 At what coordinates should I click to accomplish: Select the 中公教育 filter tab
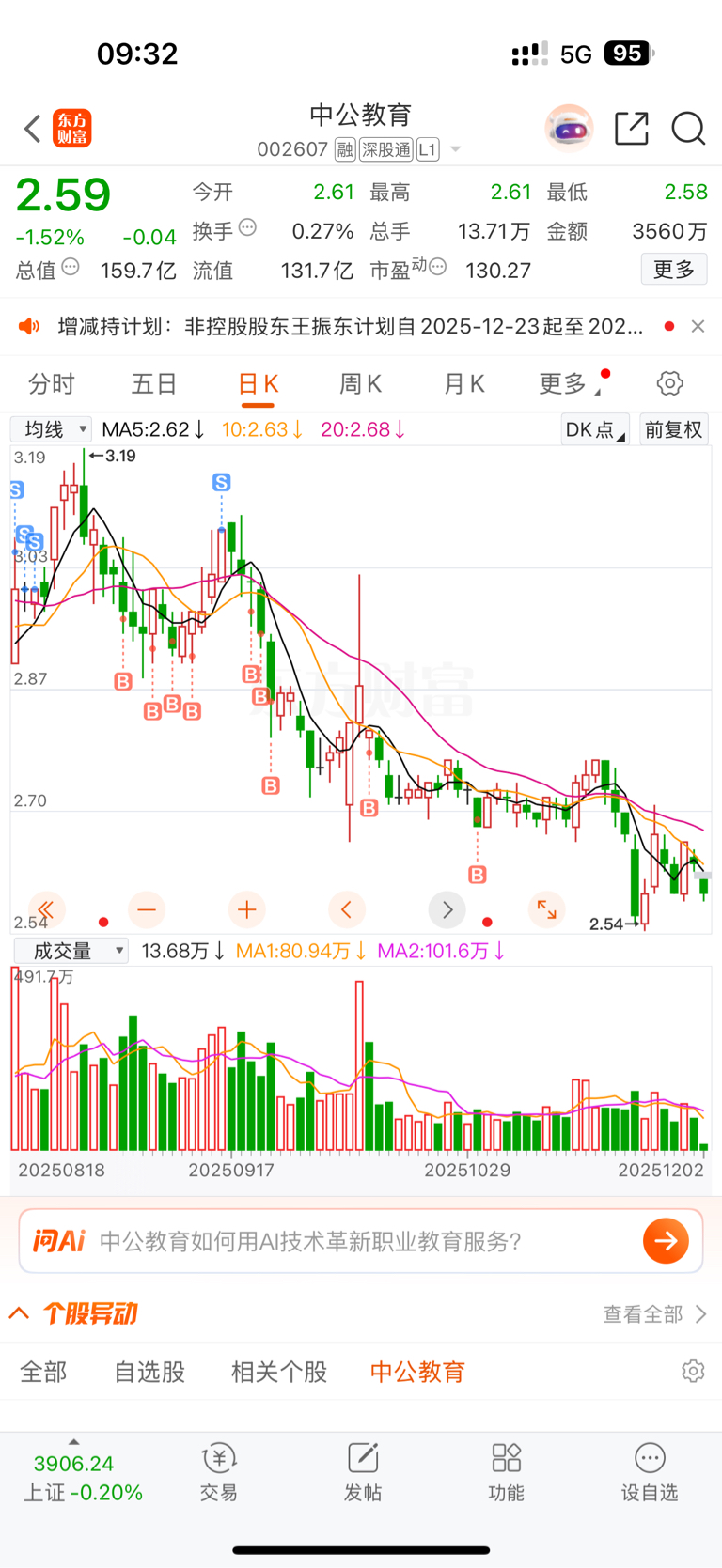pos(417,1372)
